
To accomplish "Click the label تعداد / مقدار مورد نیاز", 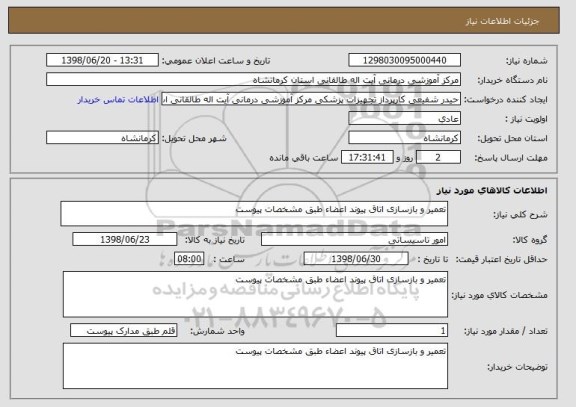I will (505, 331).
